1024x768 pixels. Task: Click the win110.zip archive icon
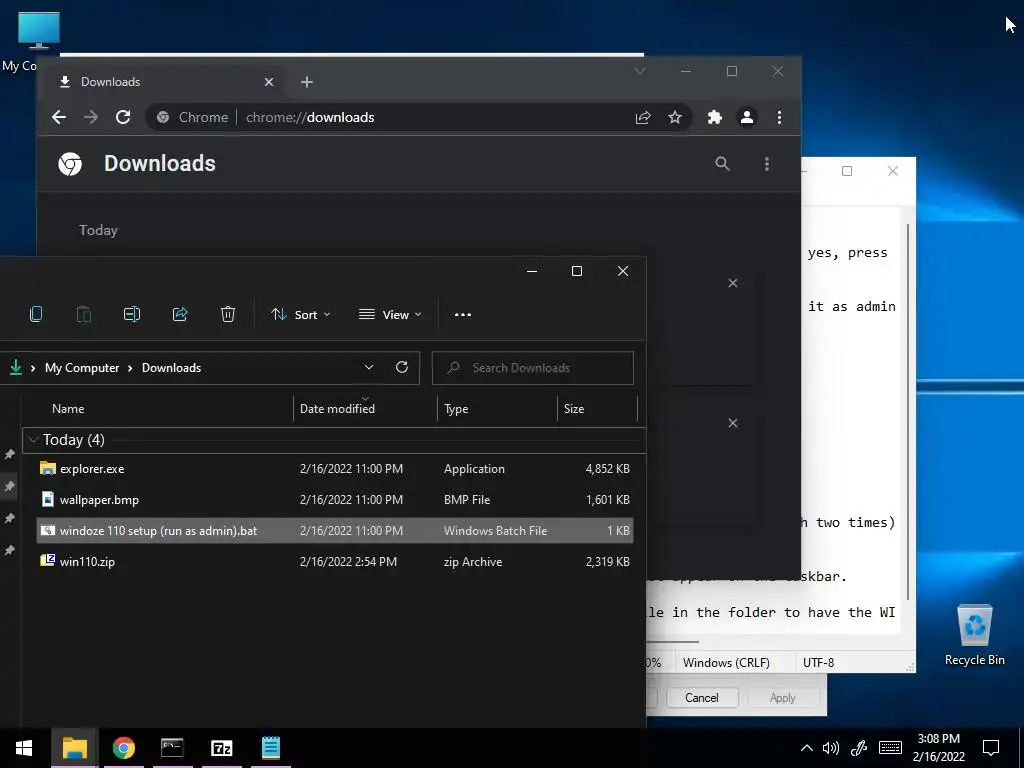pyautogui.click(x=48, y=560)
